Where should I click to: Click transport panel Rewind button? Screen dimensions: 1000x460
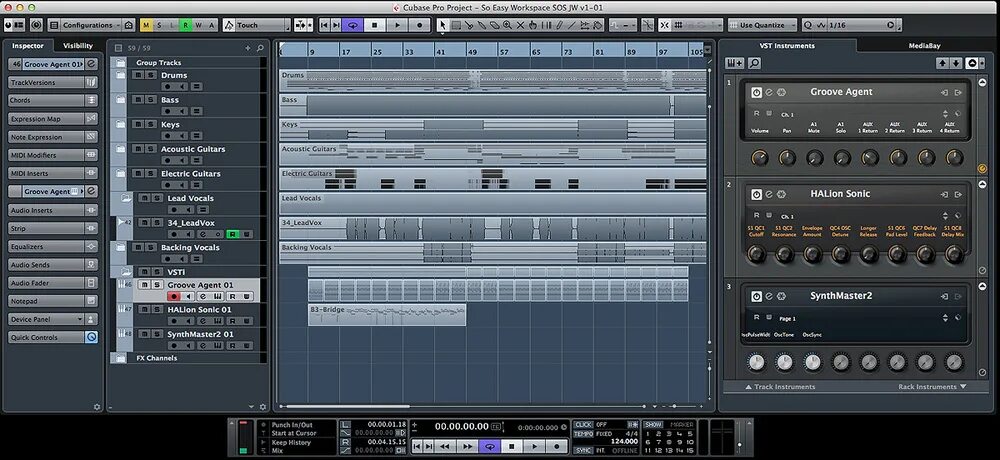[445, 447]
